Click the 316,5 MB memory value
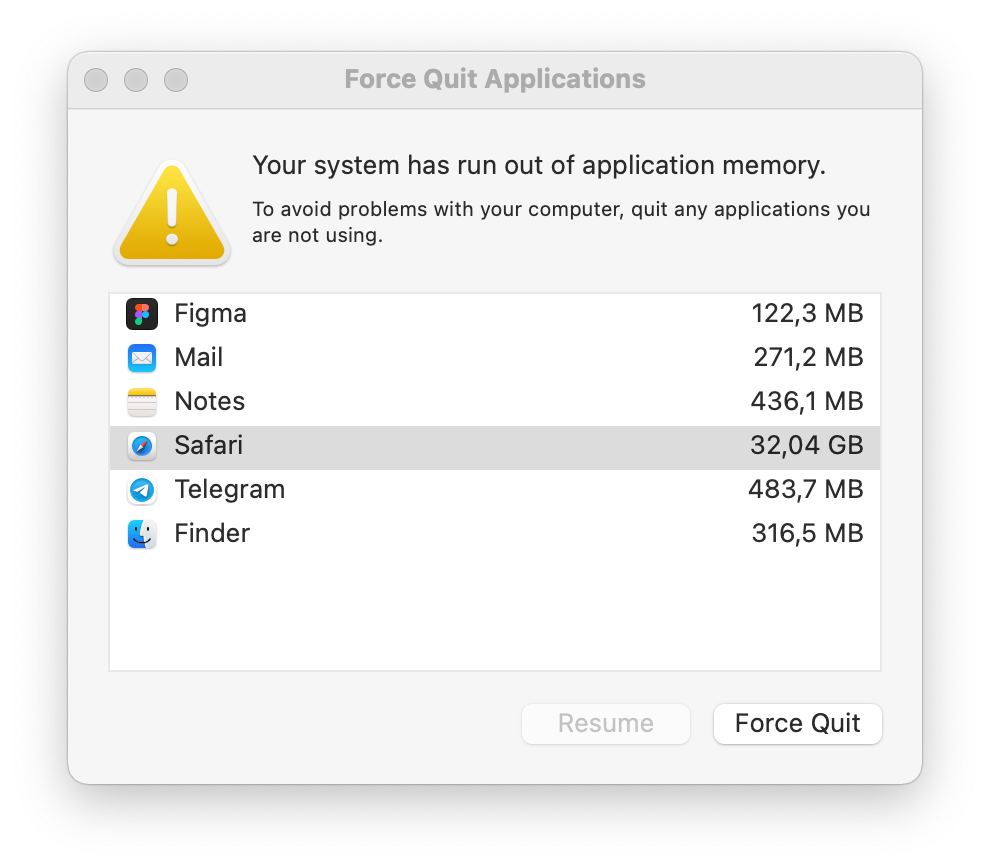The height and width of the screenshot is (868, 990). tap(808, 533)
